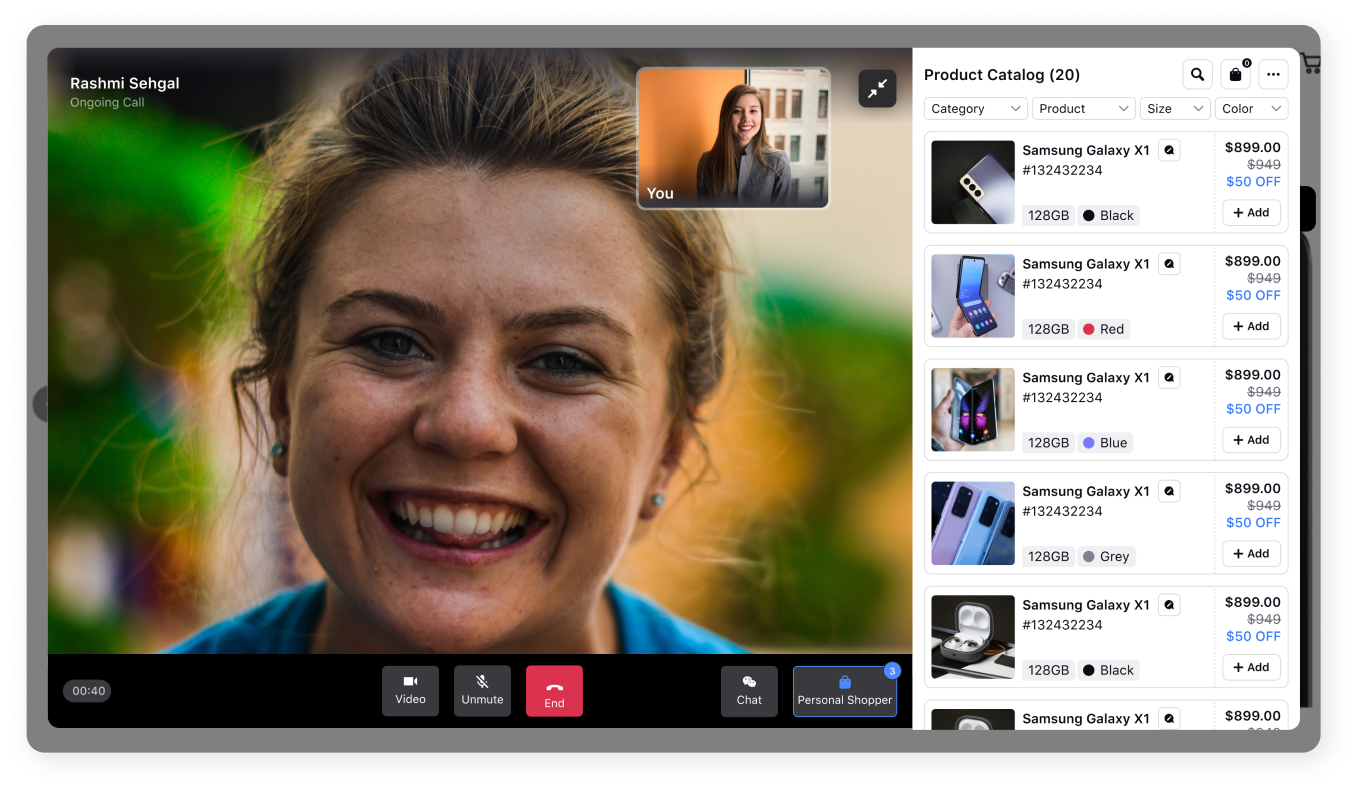Click the #132432234 SKU in the Red row

[x=1062, y=284]
